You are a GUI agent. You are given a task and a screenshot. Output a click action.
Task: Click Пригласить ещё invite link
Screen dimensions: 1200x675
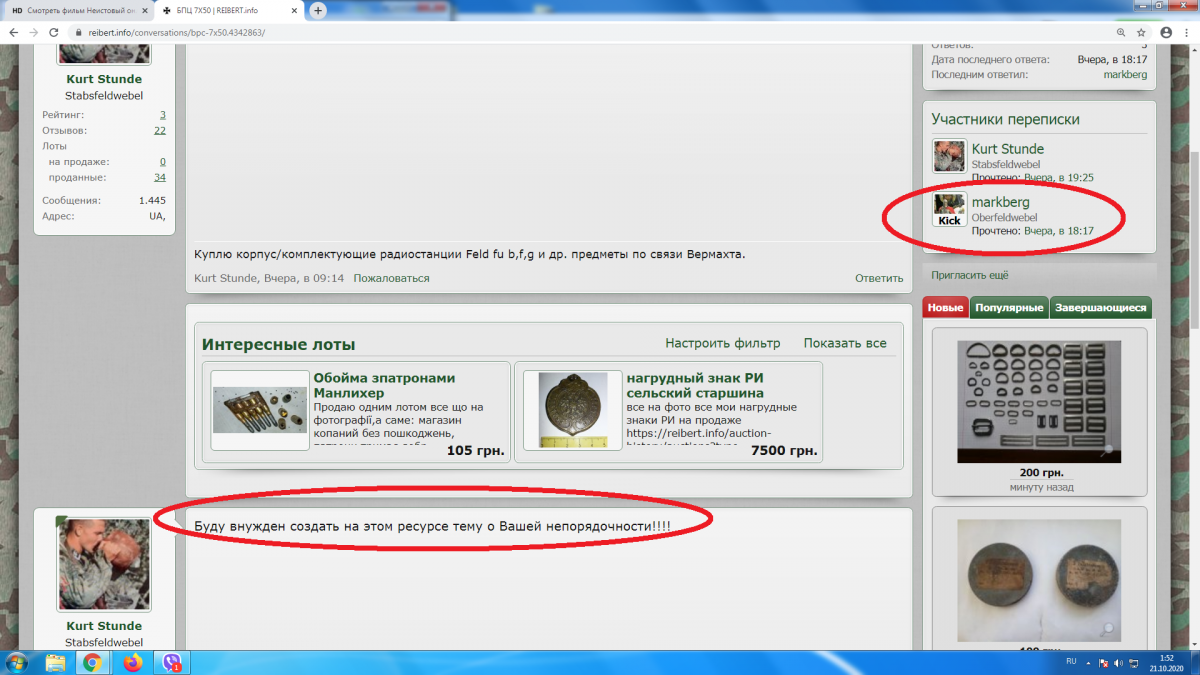coord(969,275)
